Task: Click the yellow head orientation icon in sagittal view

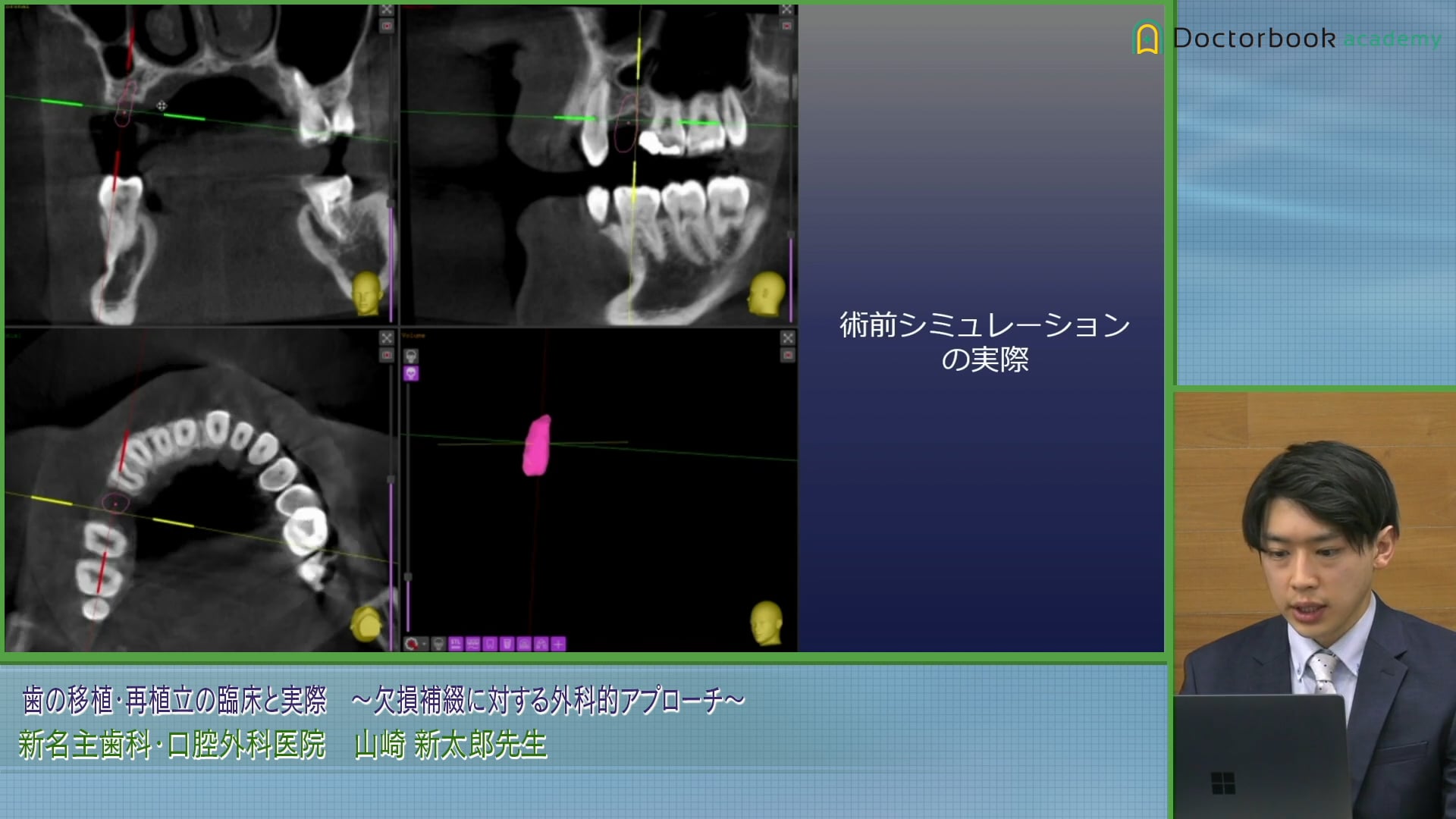Action: pyautogui.click(x=767, y=293)
